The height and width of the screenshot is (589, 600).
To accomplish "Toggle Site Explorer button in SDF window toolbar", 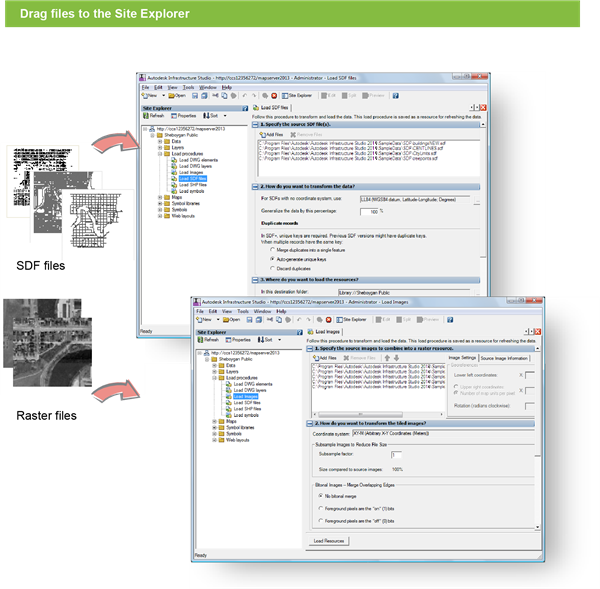I will [x=297, y=96].
